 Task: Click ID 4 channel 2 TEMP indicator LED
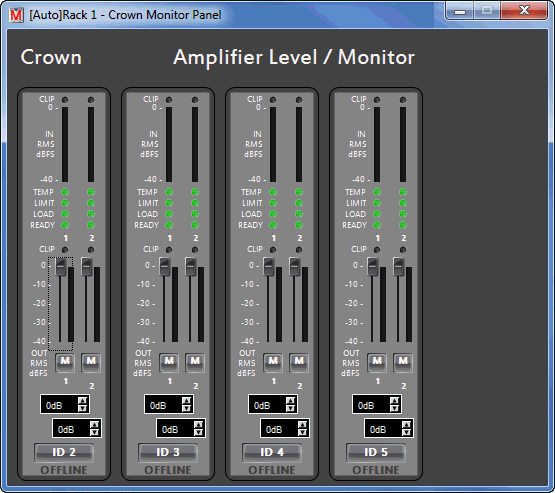pyautogui.click(x=299, y=192)
